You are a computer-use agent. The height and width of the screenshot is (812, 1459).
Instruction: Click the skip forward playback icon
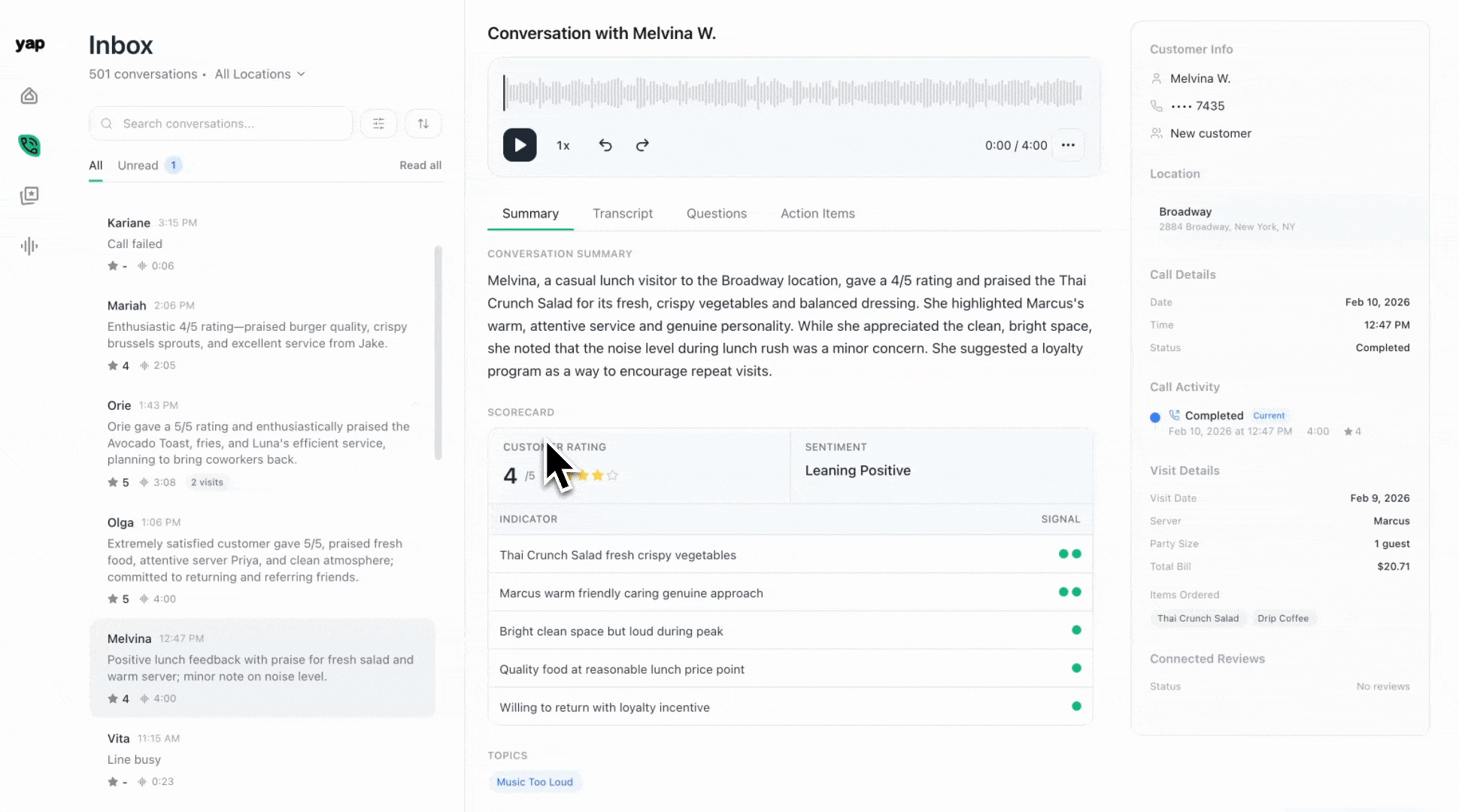pyautogui.click(x=642, y=145)
